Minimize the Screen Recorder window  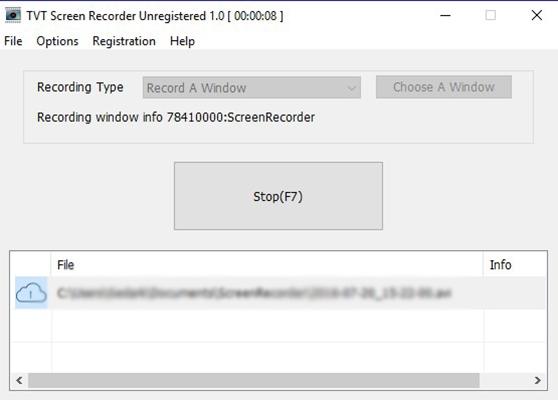pyautogui.click(x=445, y=15)
